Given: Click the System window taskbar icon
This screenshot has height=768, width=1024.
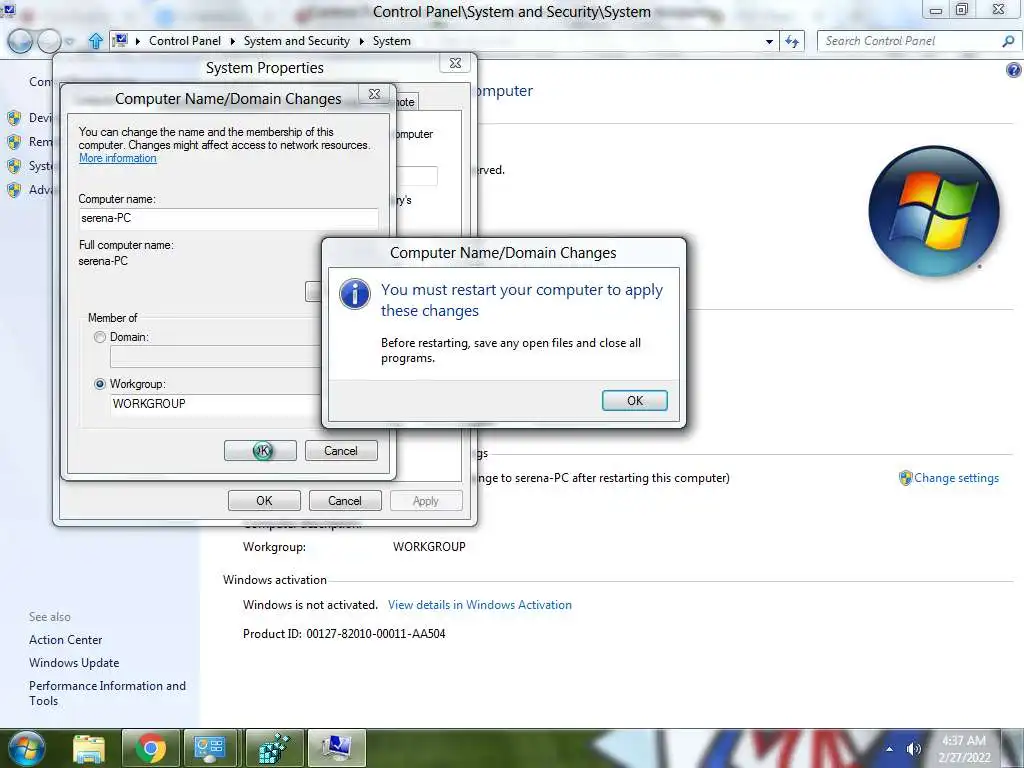Looking at the screenshot, I should [x=336, y=749].
